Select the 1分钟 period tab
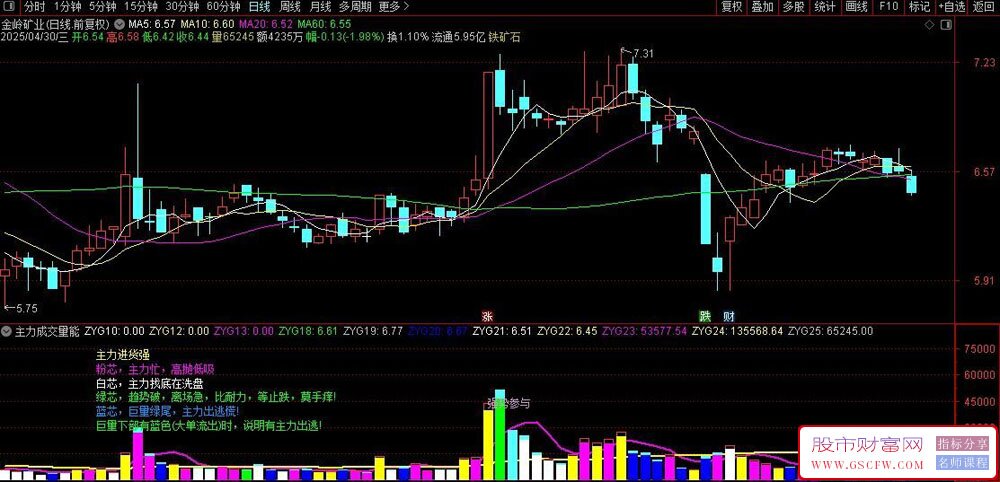 pyautogui.click(x=67, y=8)
